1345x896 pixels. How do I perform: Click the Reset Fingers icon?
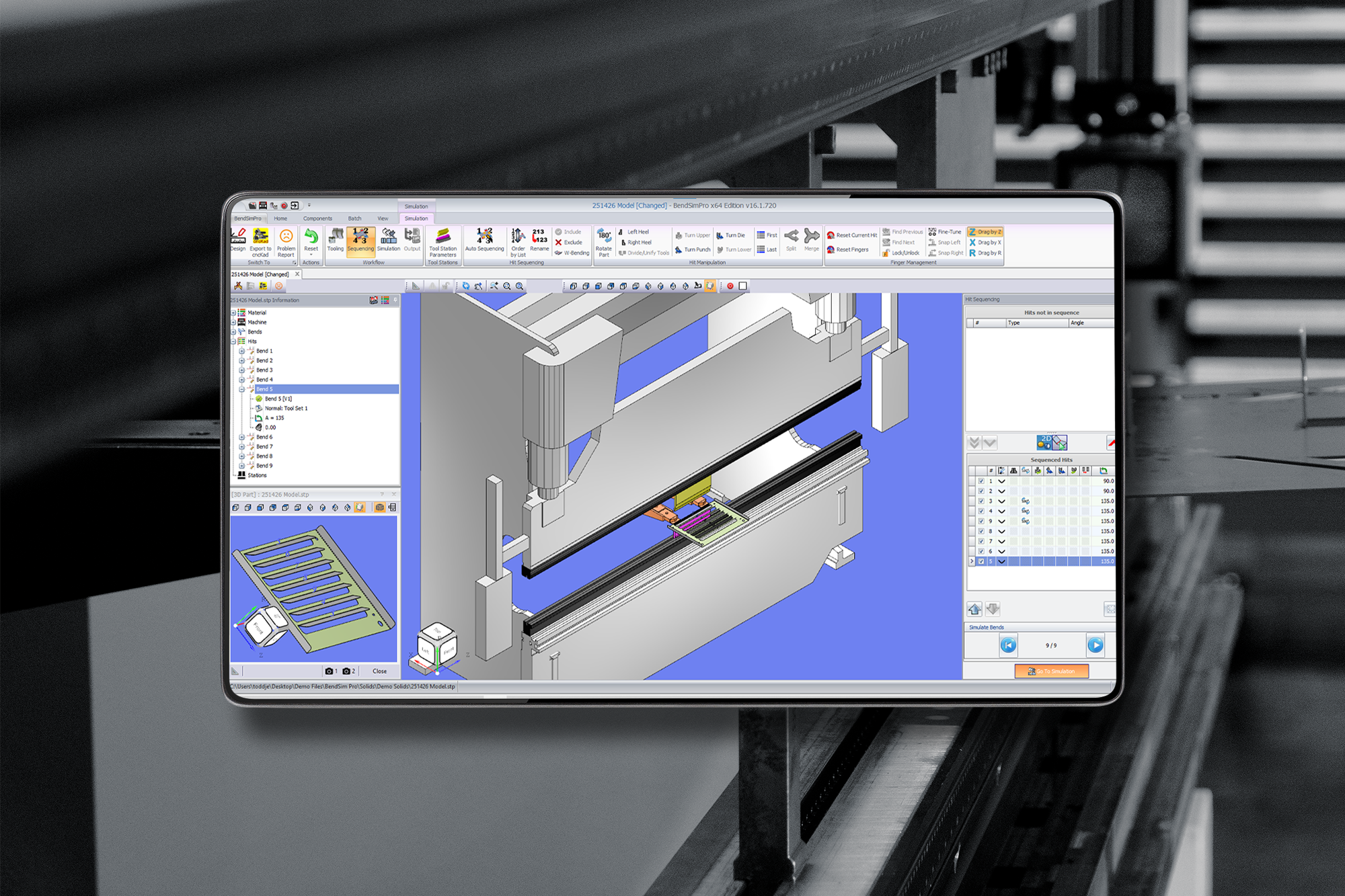click(x=831, y=249)
